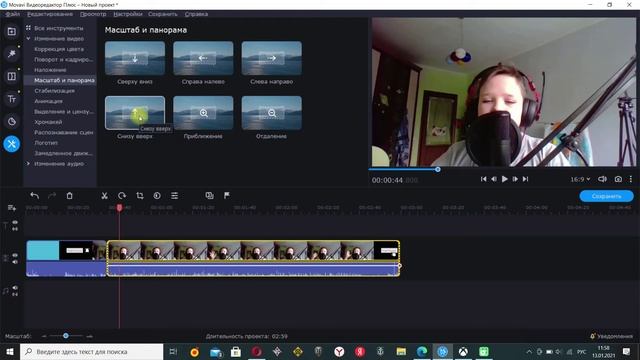Split clip with the scissors icon
640x360 pixels.
[x=104, y=196]
